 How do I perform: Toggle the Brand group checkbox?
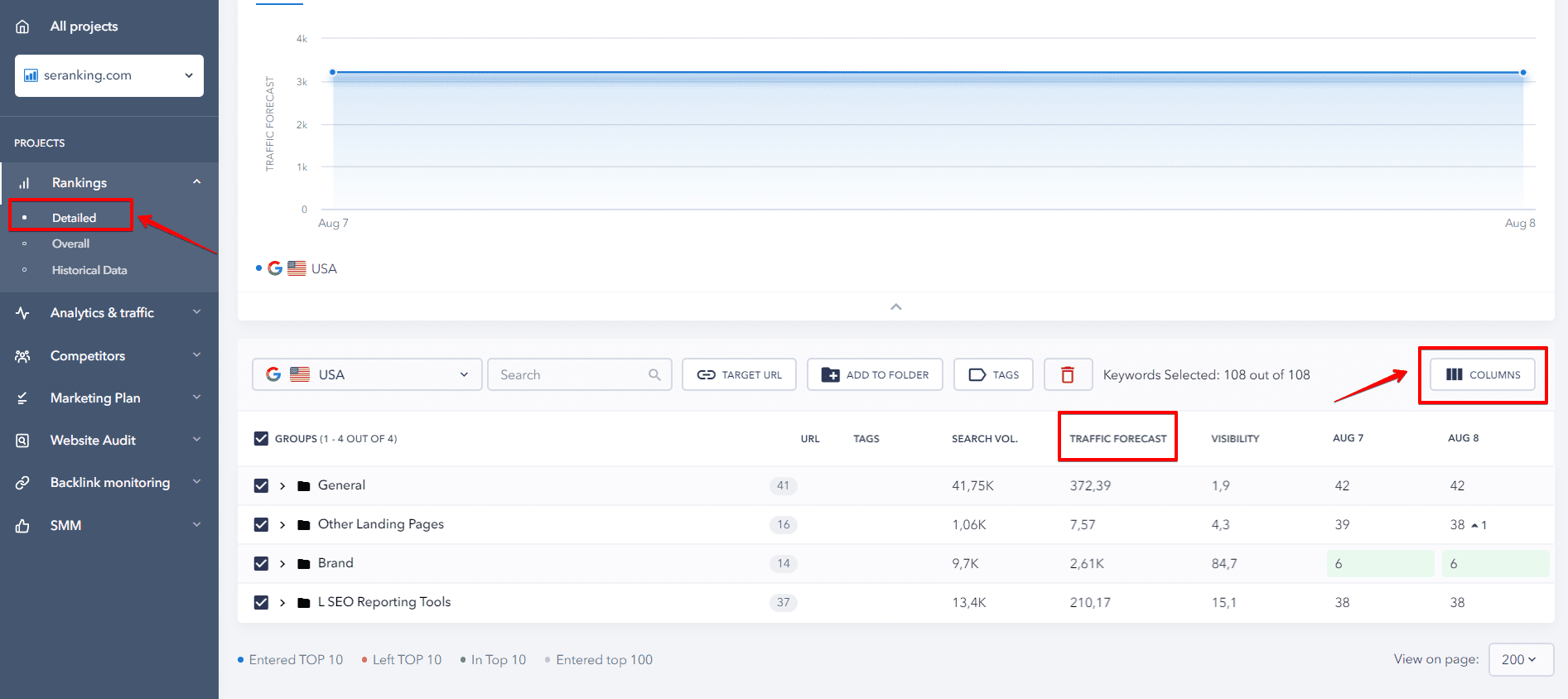coord(261,563)
